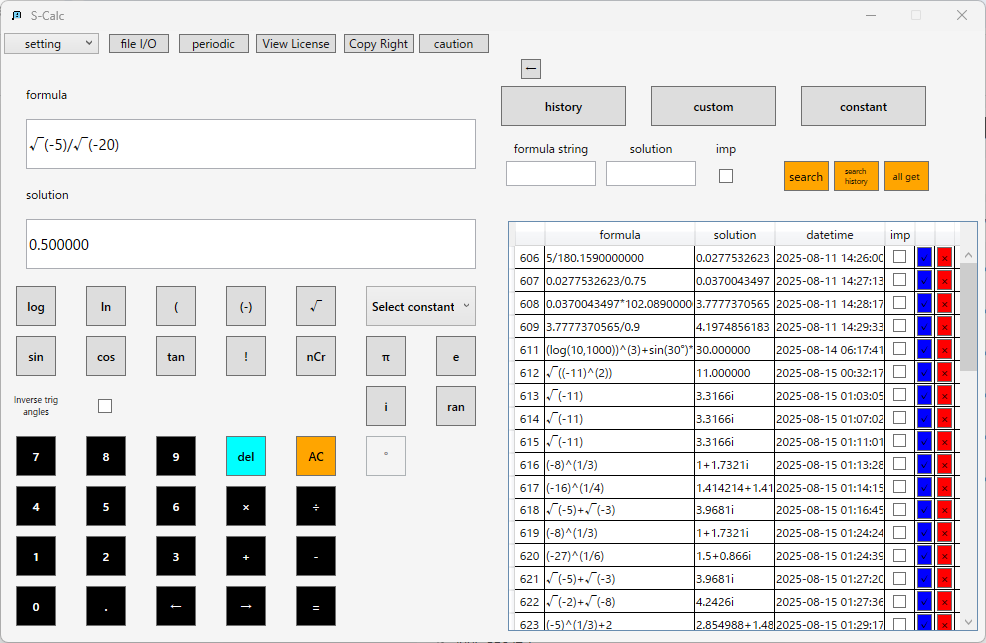Click the decimal point key
986x643 pixels.
pos(106,606)
